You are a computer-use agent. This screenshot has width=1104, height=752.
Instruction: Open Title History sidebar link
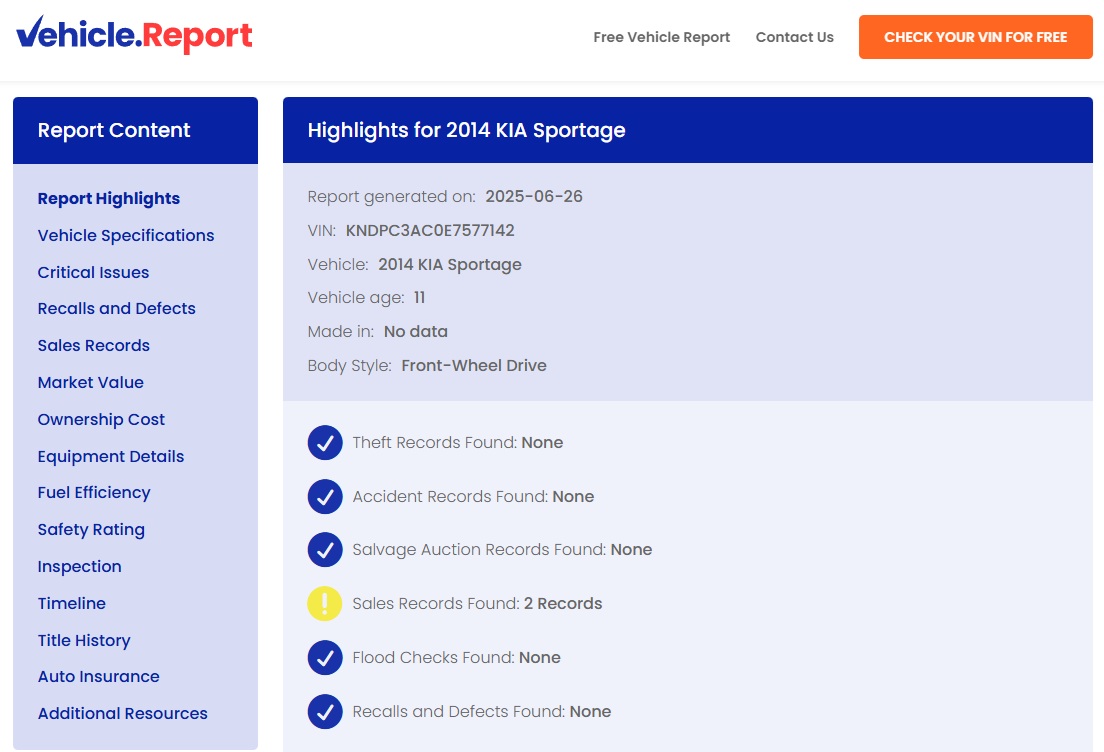tap(84, 641)
